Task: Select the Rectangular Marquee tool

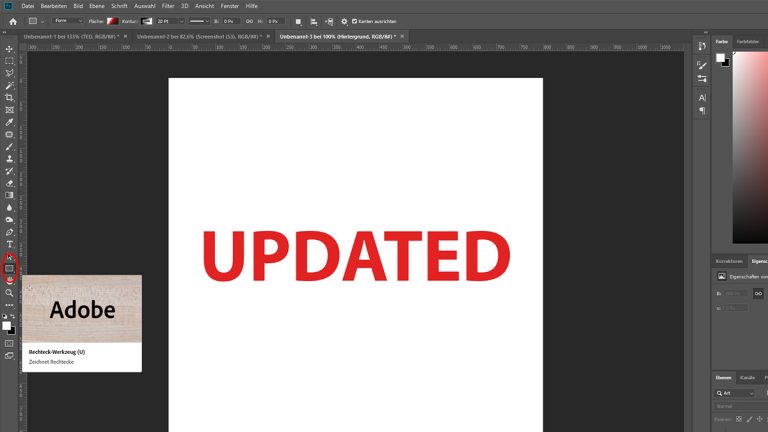Action: click(9, 61)
